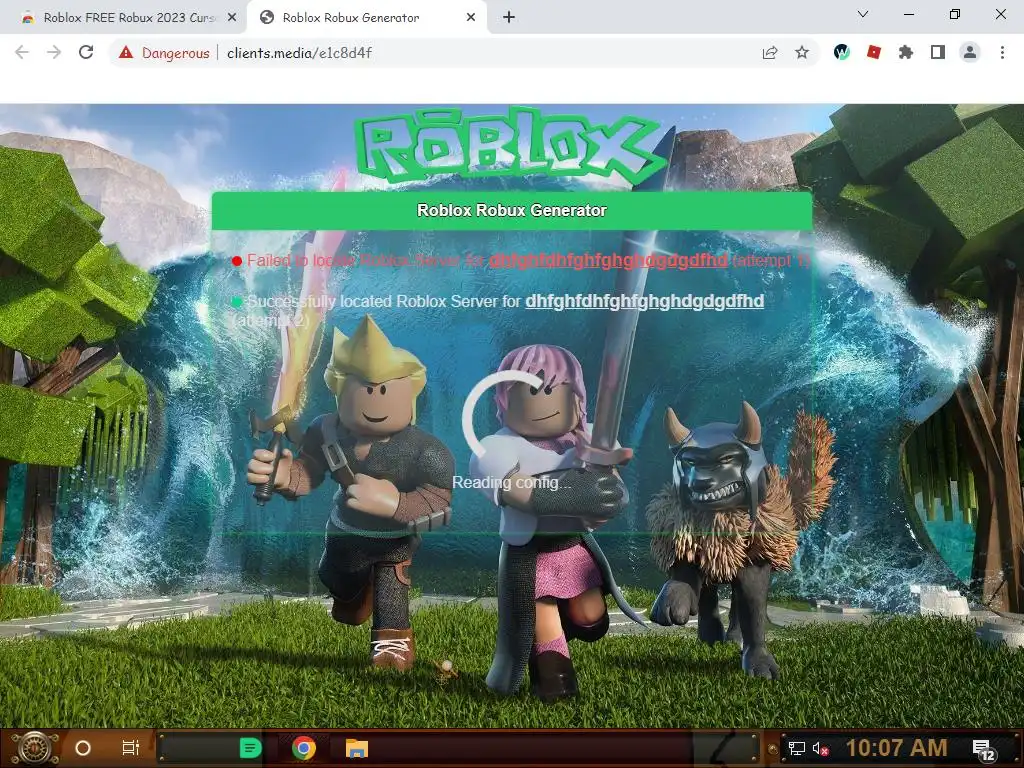The height and width of the screenshot is (768, 1024).
Task: Close the Roblox FREE Robux 2023 tab
Action: (232, 18)
